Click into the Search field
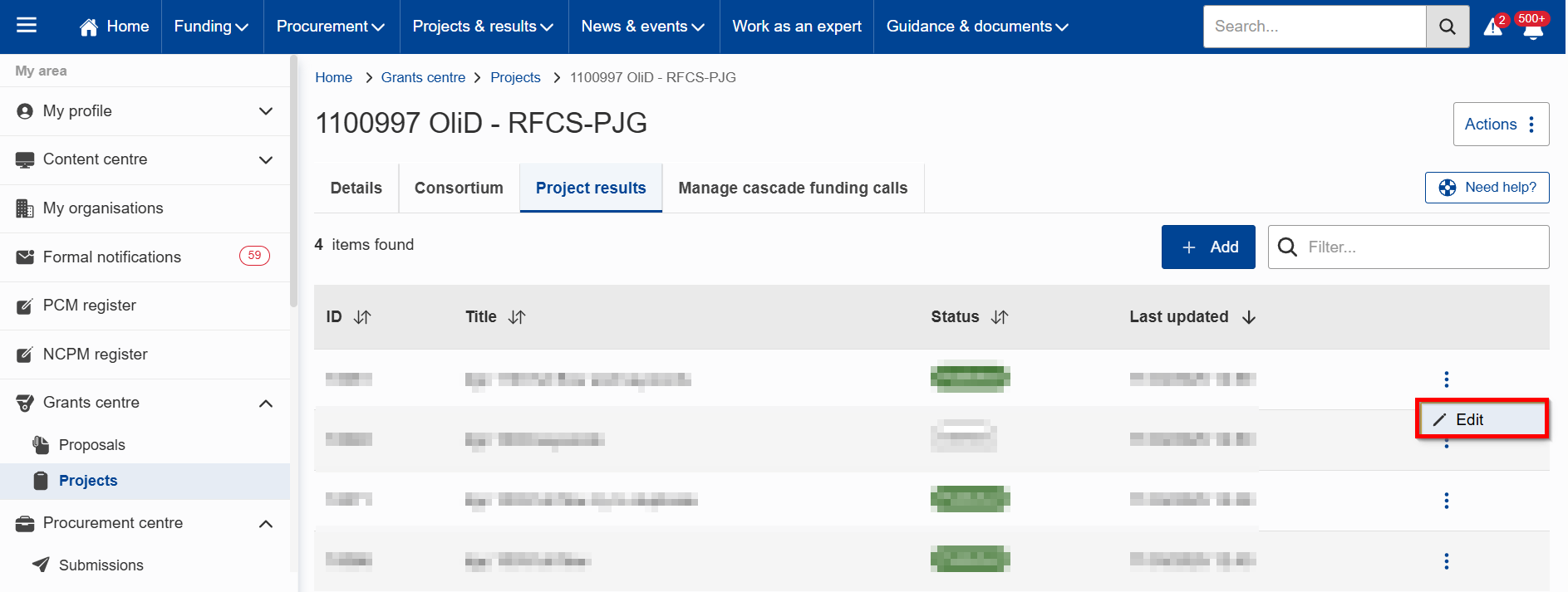This screenshot has width=1568, height=592. coord(1315,27)
